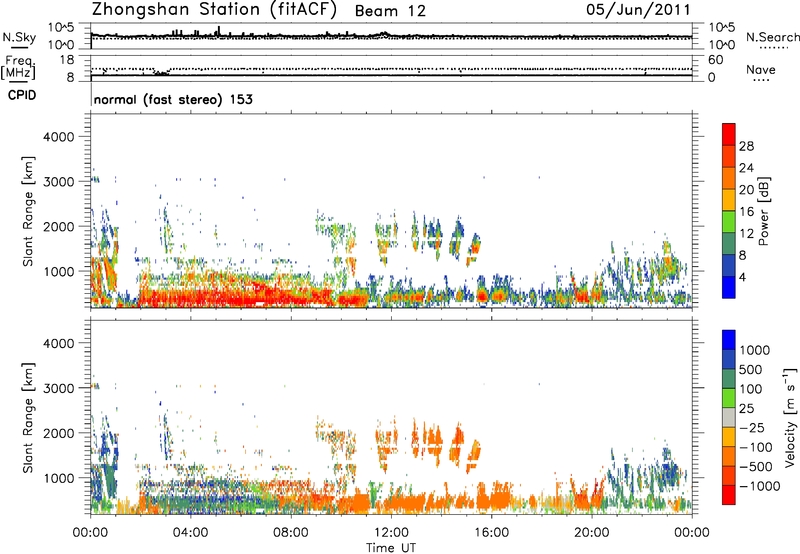Click the "12:00" time tick label

[x=391, y=533]
